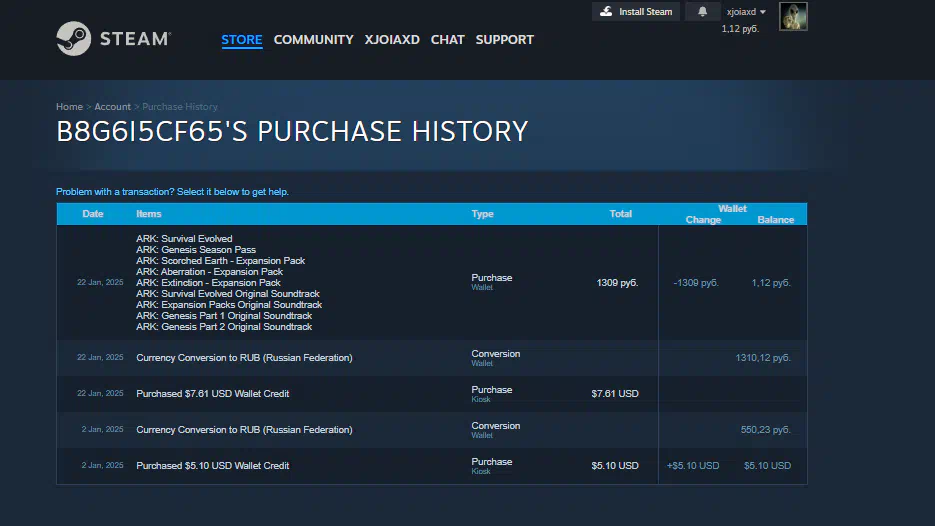Image resolution: width=935 pixels, height=526 pixels.
Task: Click the $5.10 USD balance cell
Action: (x=767, y=466)
